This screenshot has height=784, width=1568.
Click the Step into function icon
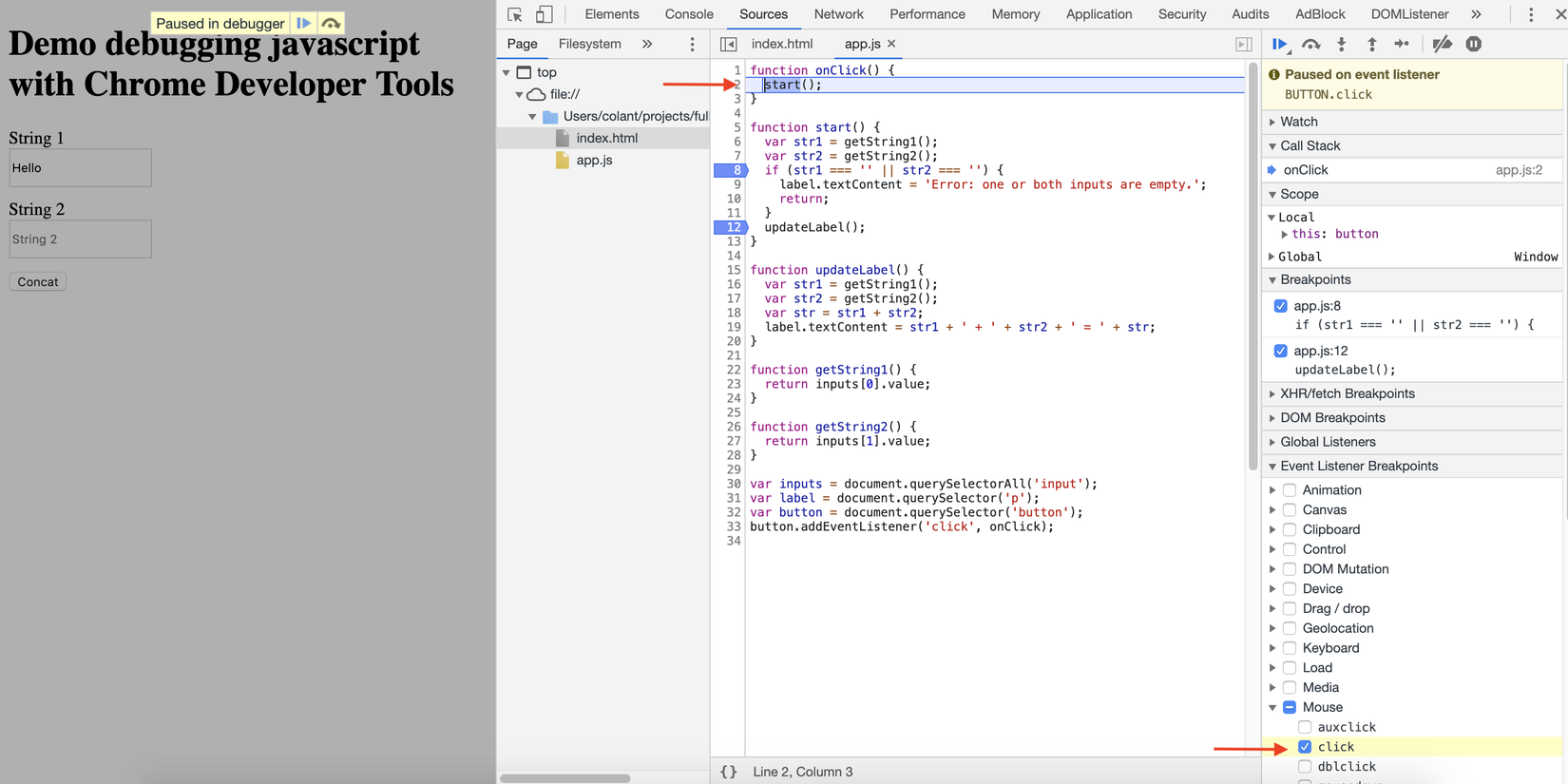(1342, 45)
